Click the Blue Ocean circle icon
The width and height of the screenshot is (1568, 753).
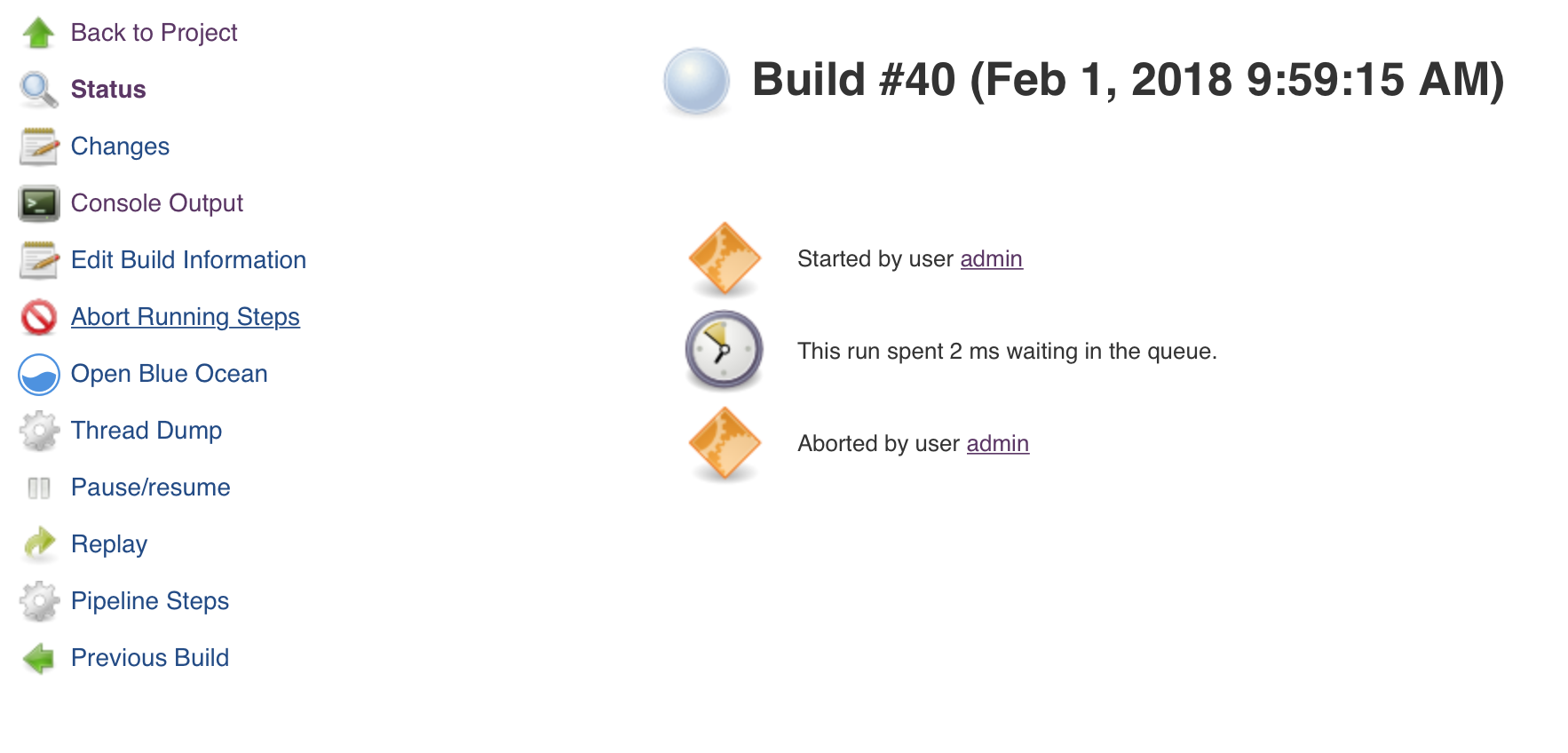[39, 374]
